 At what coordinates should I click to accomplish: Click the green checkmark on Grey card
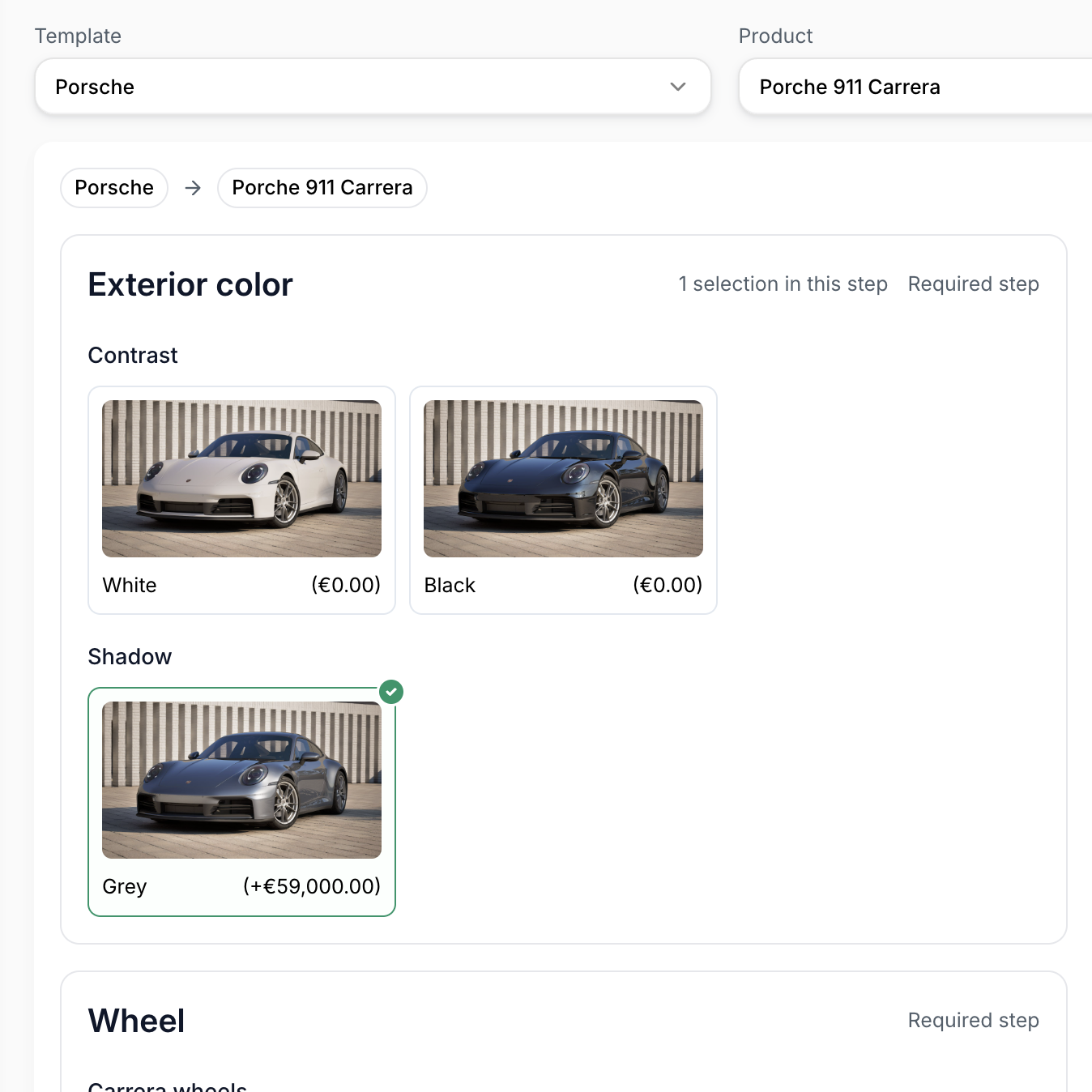click(391, 692)
